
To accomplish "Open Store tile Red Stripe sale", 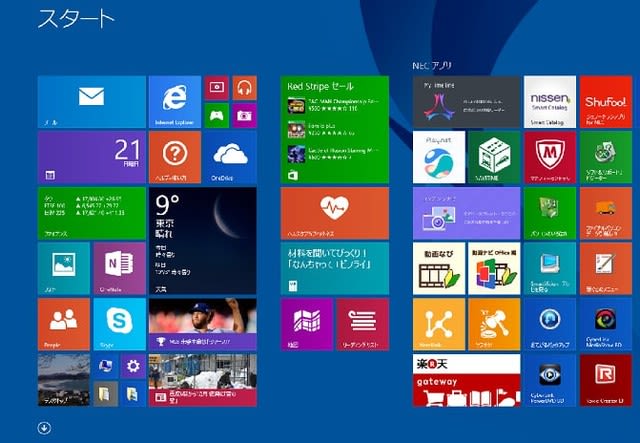I will (335, 129).
